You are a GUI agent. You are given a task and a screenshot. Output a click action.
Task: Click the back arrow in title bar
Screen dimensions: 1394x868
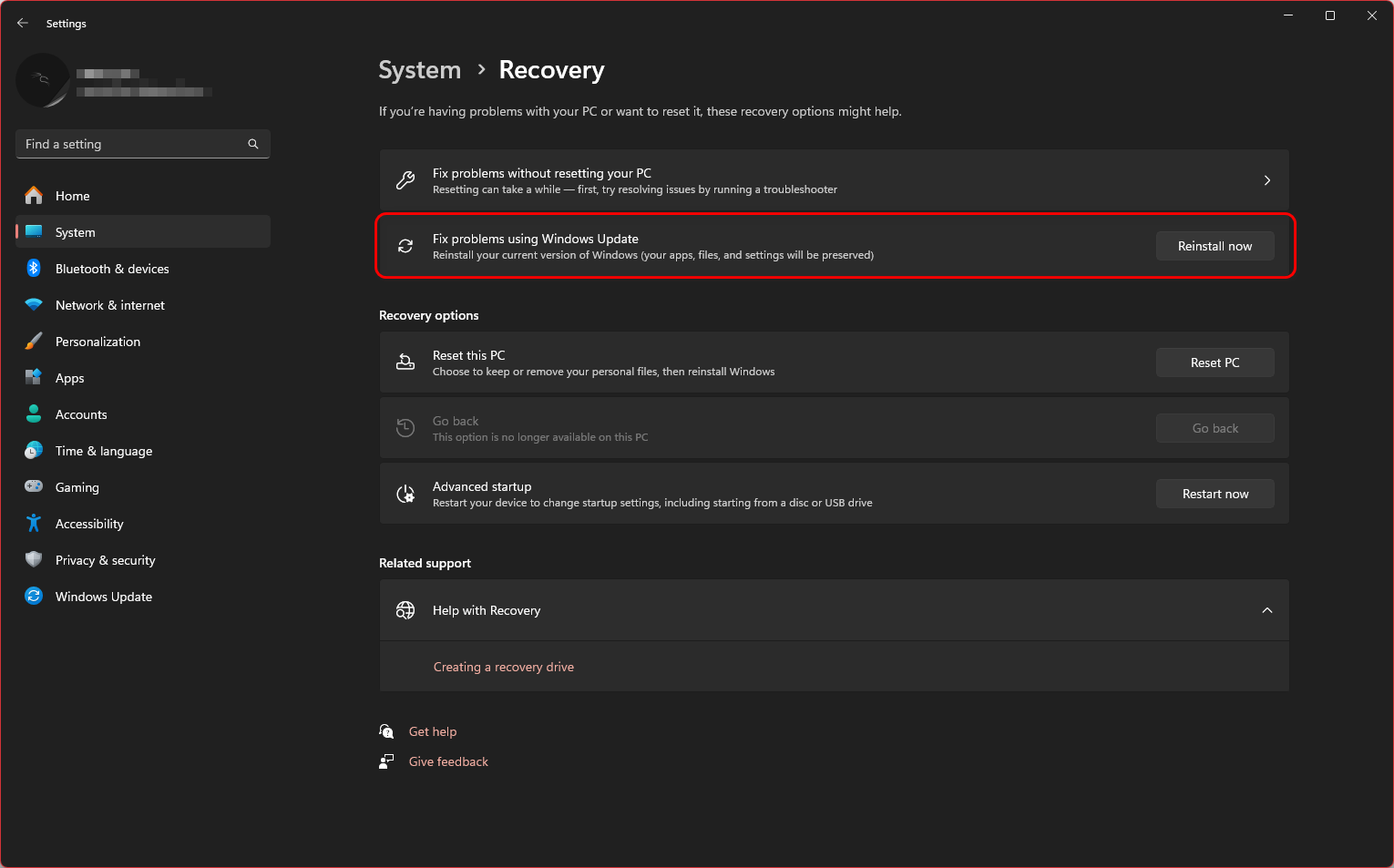(x=23, y=24)
